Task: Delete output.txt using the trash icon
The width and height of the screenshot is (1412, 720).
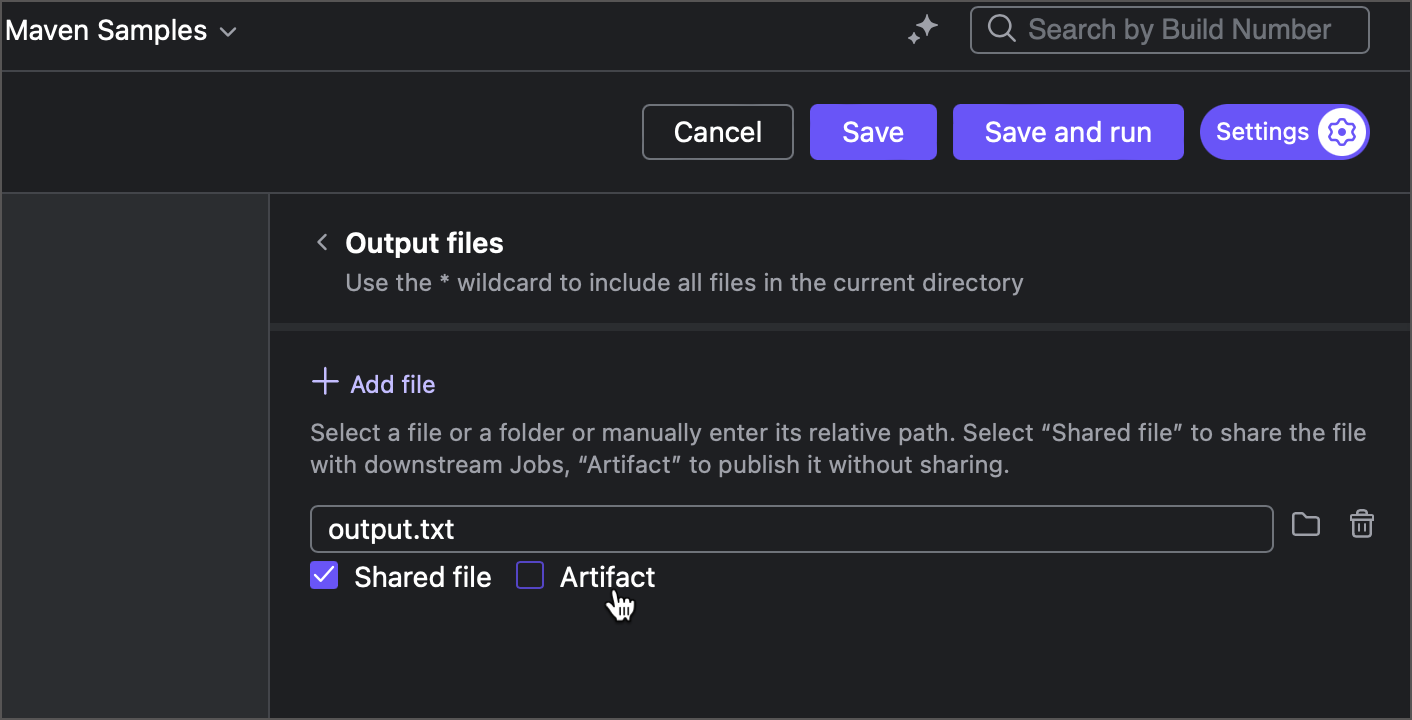Action: (1361, 524)
